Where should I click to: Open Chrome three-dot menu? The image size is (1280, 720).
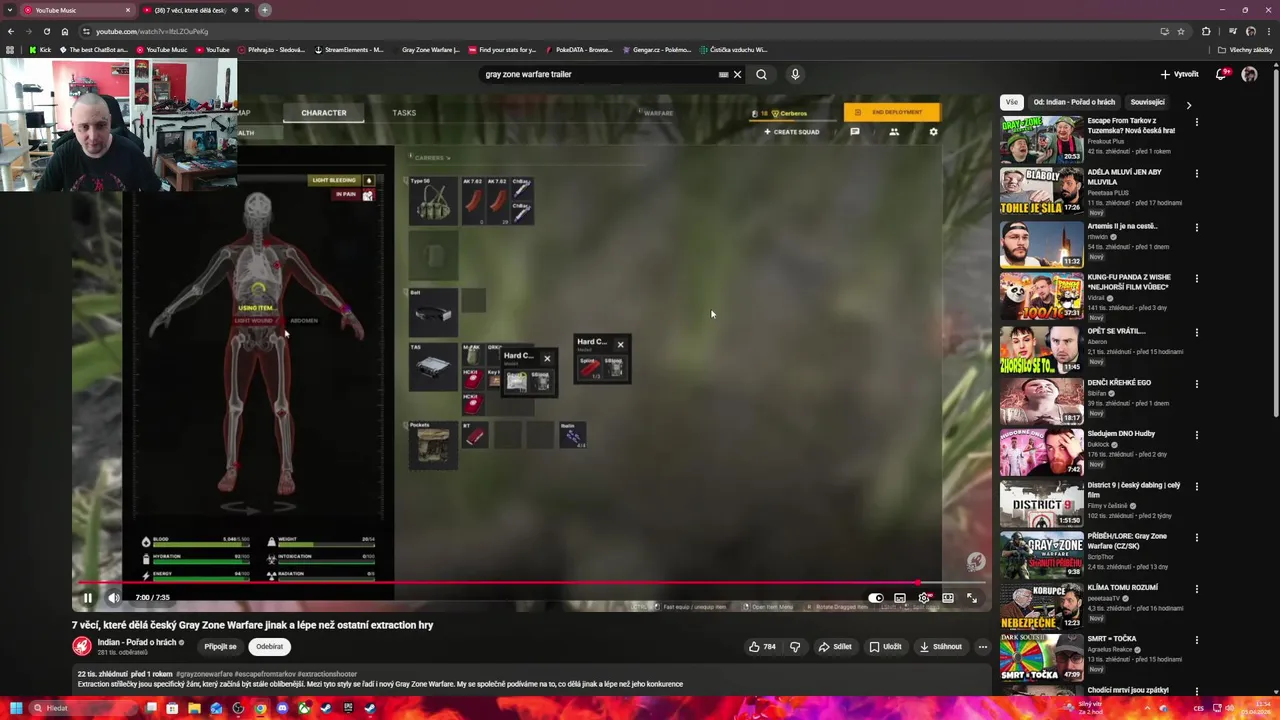[x=1269, y=31]
